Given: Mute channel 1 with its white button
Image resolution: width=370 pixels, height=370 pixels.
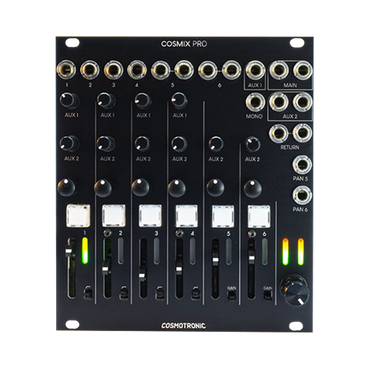Looking at the screenshot, I should (78, 216).
